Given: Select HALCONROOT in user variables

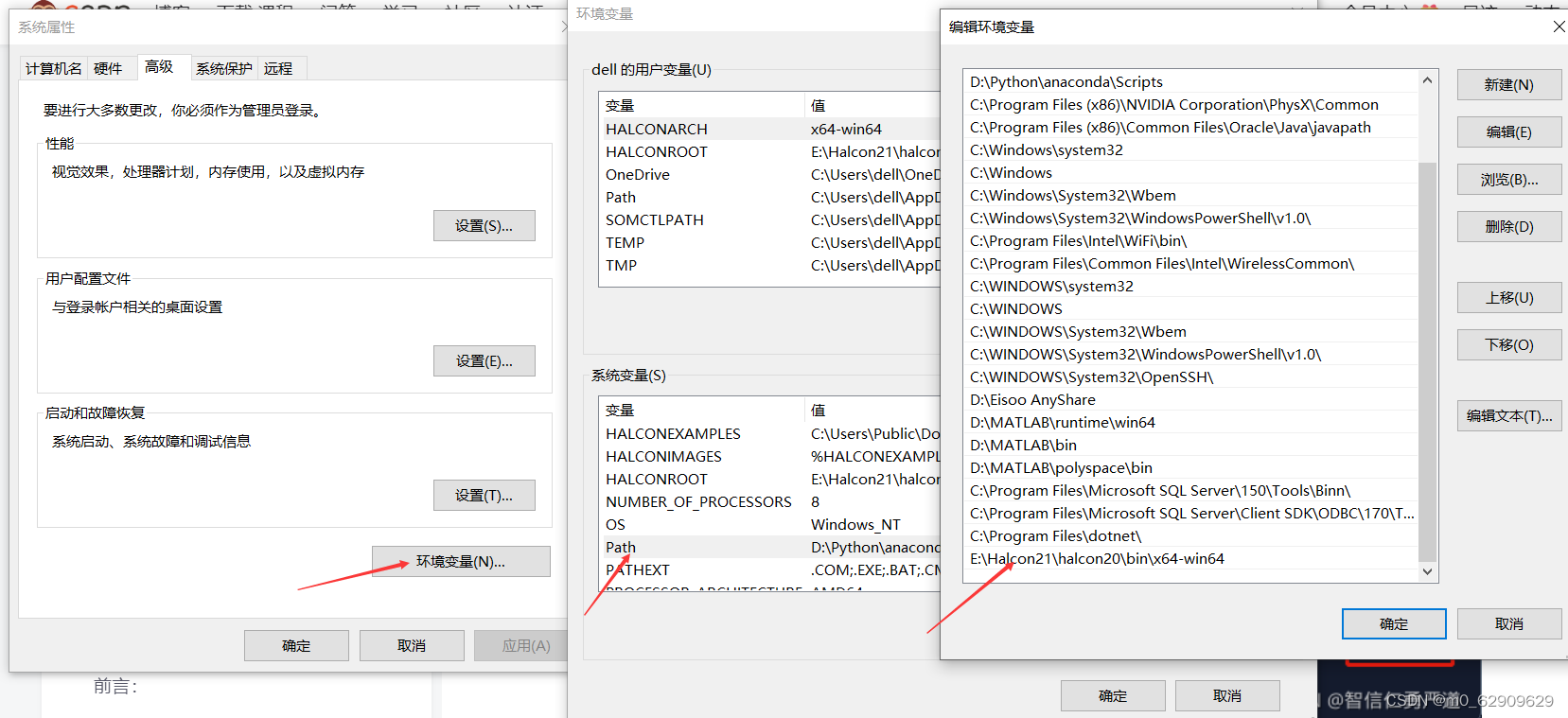Looking at the screenshot, I should pyautogui.click(x=769, y=152).
